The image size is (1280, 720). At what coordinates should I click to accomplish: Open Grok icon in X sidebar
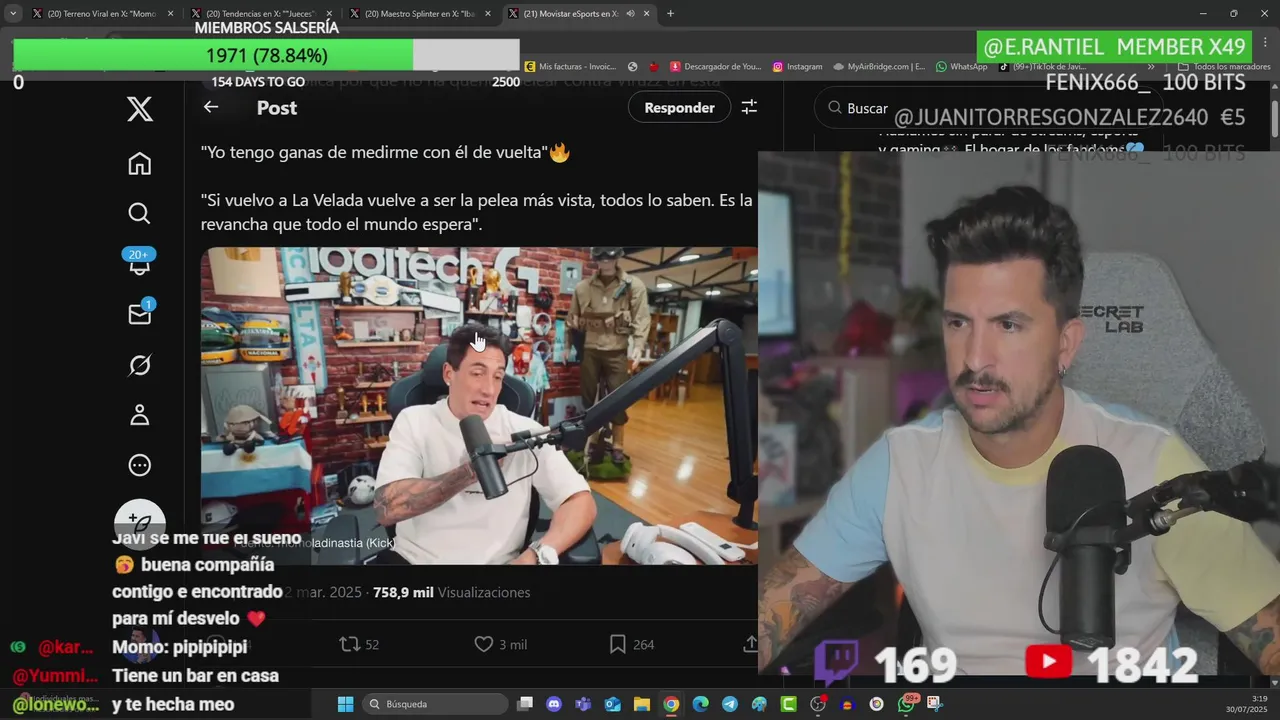point(140,365)
